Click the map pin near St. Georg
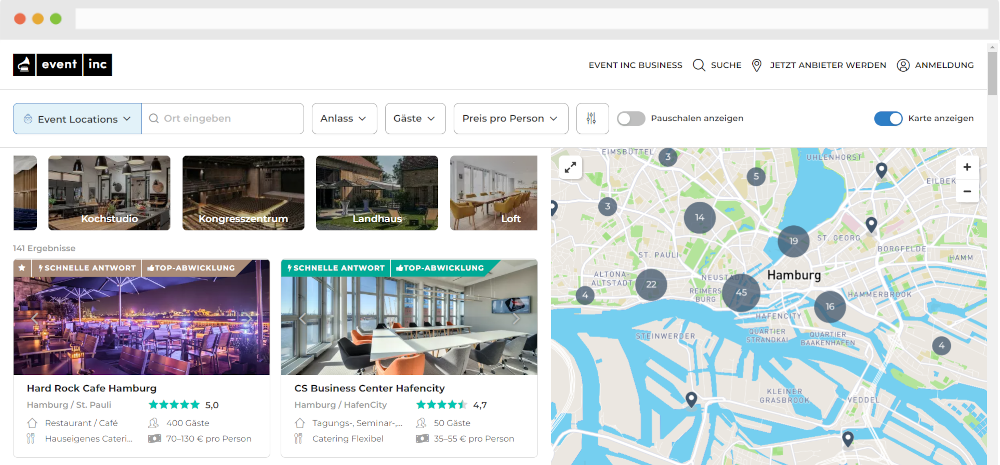Screen dimensions: 1000x465 click(x=871, y=225)
